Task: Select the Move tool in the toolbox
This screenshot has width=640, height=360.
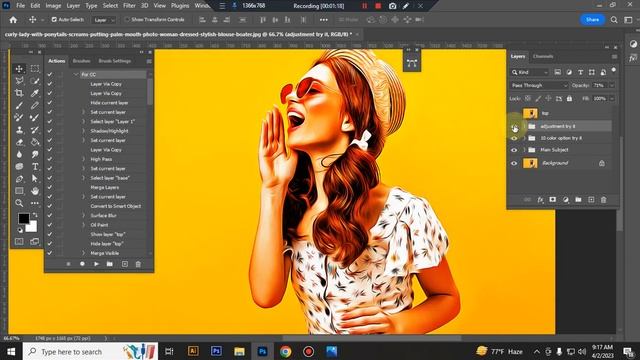Action: tap(19, 69)
